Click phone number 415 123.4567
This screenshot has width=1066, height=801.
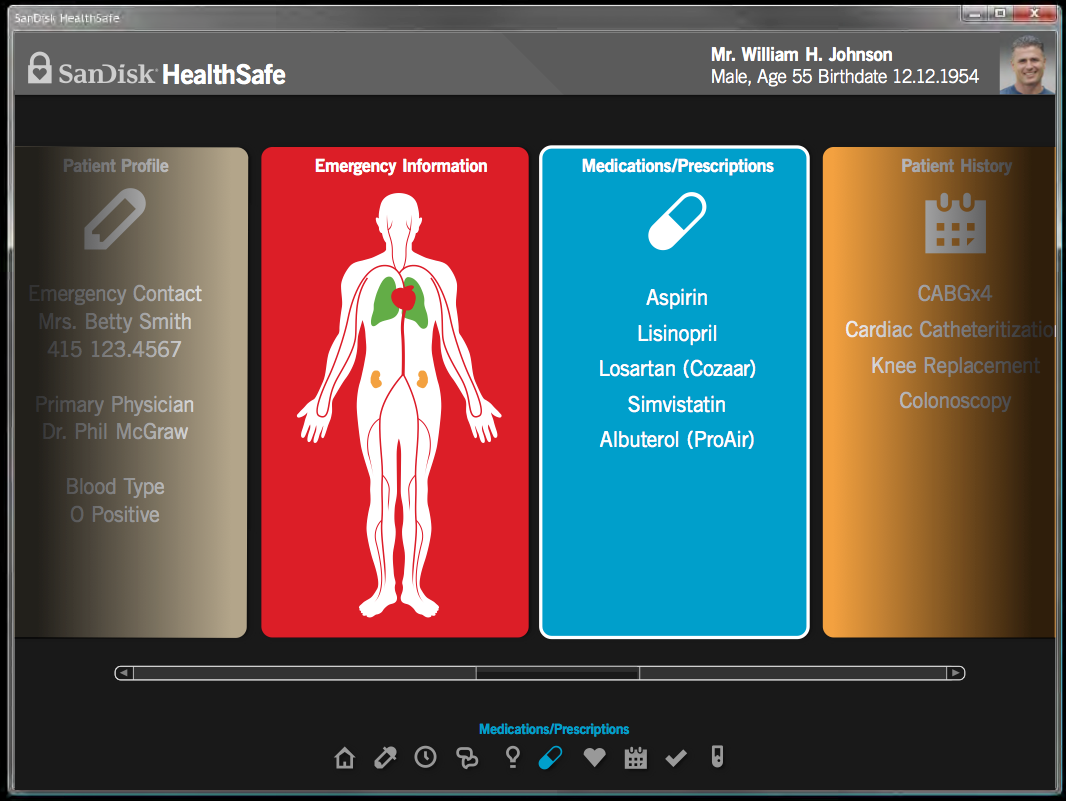tap(114, 350)
